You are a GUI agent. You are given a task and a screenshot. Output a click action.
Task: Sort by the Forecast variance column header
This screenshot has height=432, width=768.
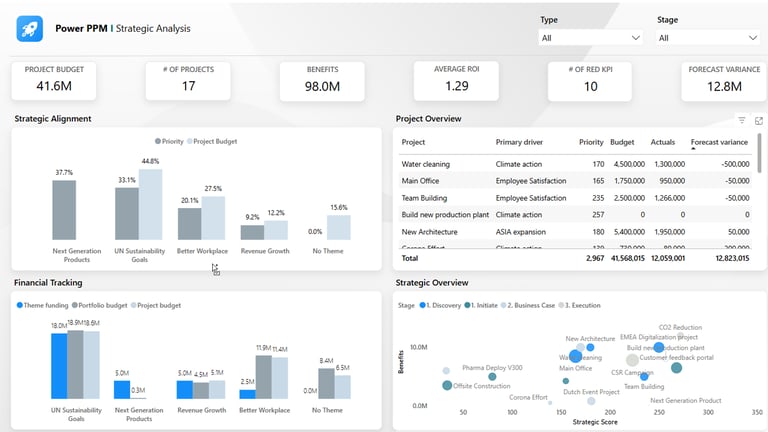pos(719,142)
